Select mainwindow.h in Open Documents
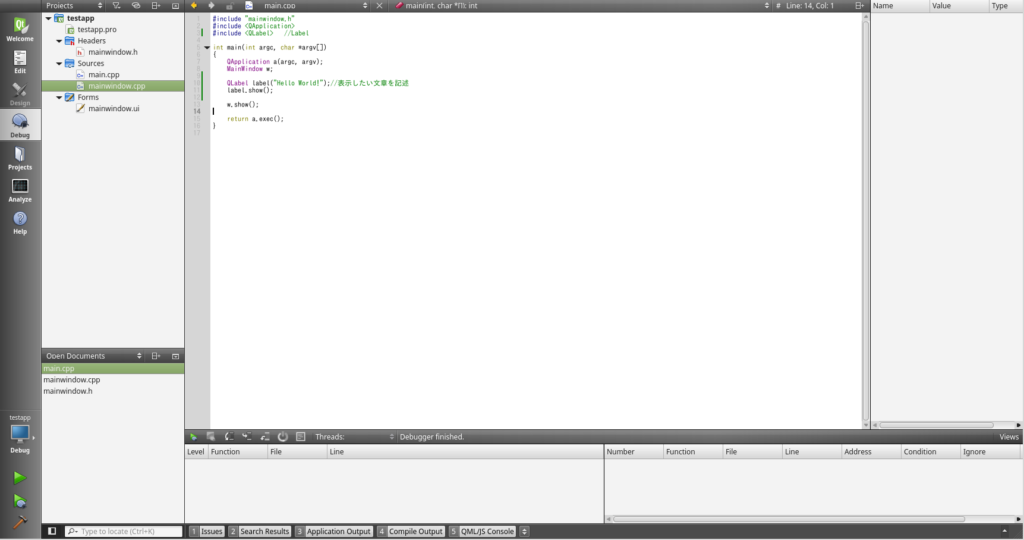The image size is (1024, 540). 68,391
